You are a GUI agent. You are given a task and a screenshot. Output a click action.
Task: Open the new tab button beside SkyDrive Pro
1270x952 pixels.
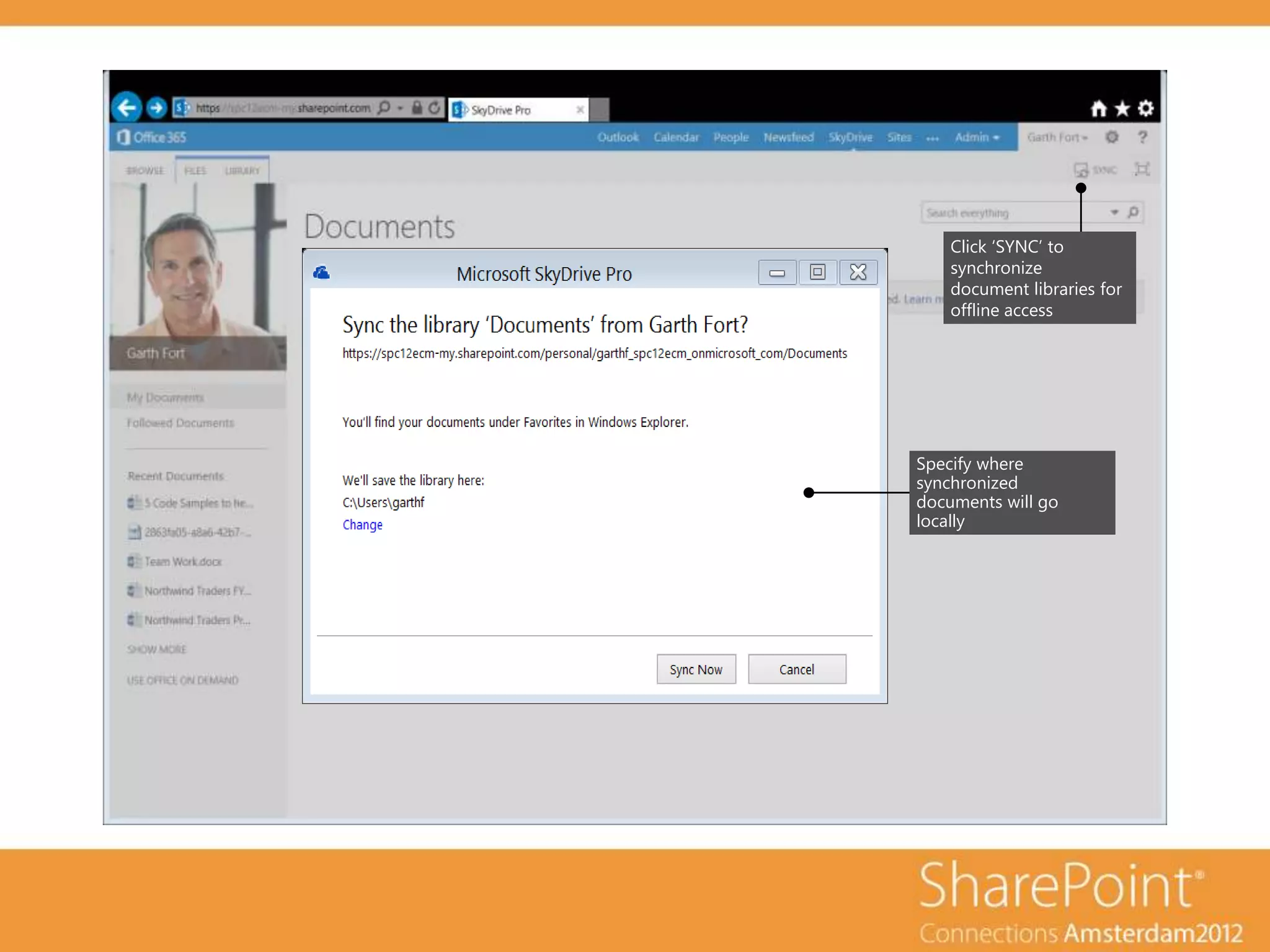[x=600, y=110]
